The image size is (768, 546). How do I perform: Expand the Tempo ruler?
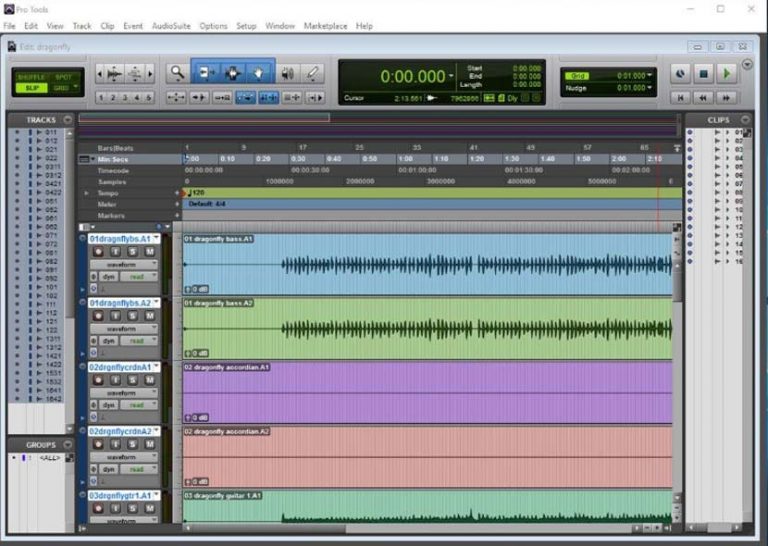click(x=86, y=193)
